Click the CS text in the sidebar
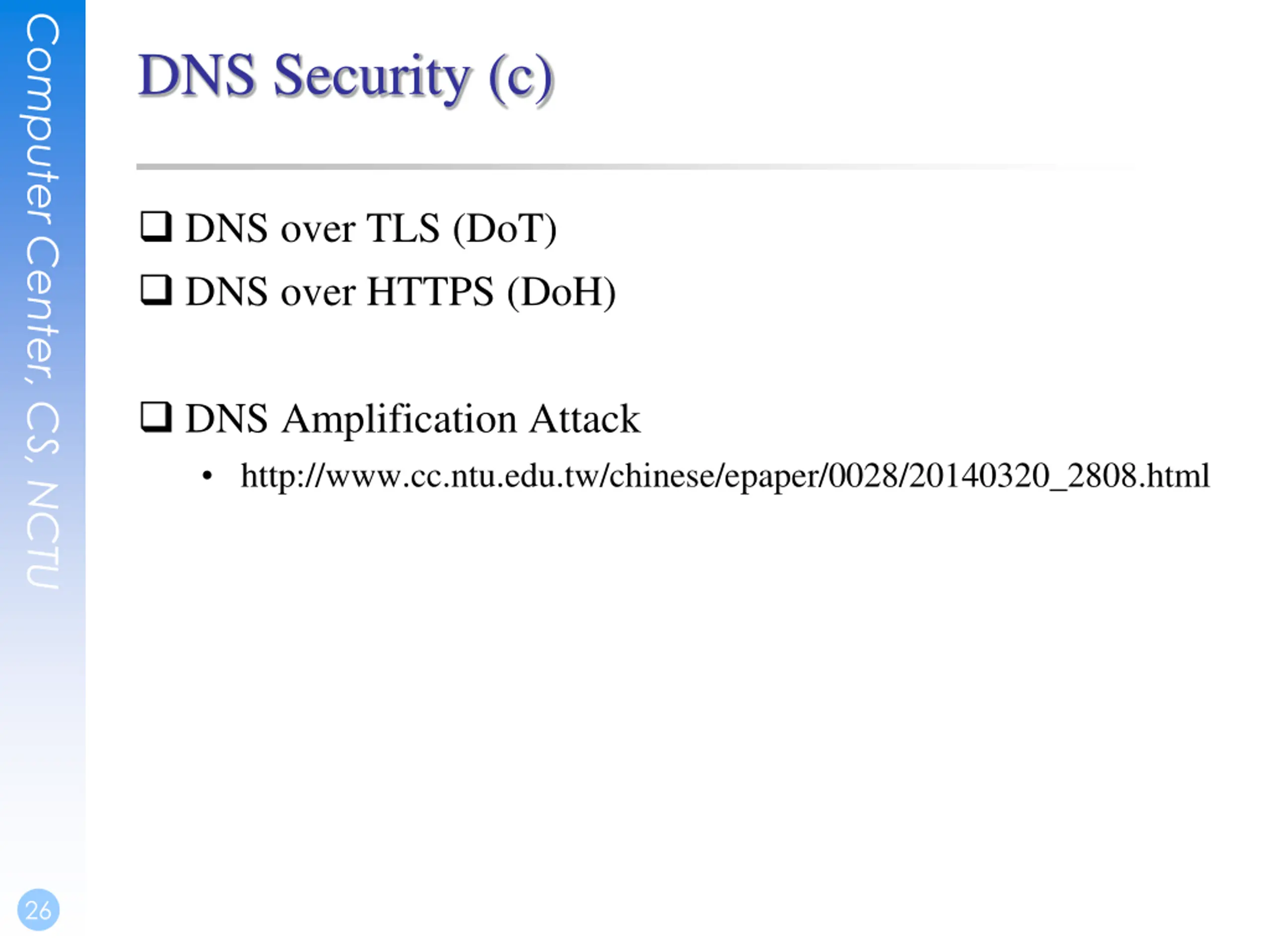 coord(42,429)
